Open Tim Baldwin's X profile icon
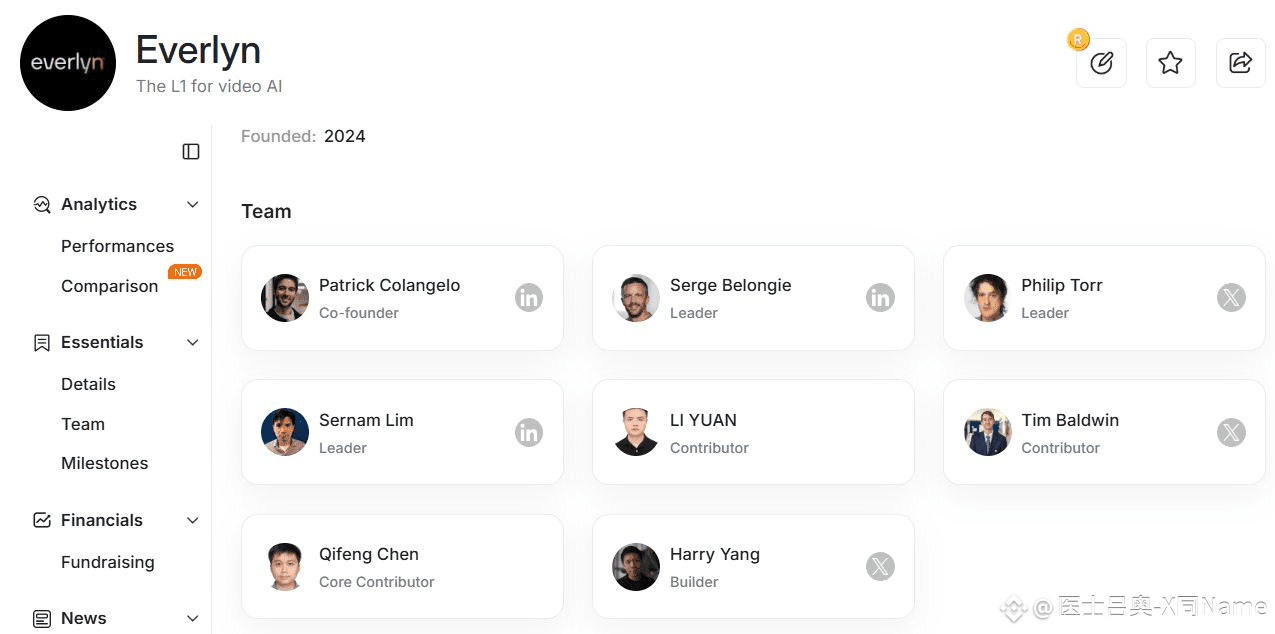1275x634 pixels. [1231, 432]
